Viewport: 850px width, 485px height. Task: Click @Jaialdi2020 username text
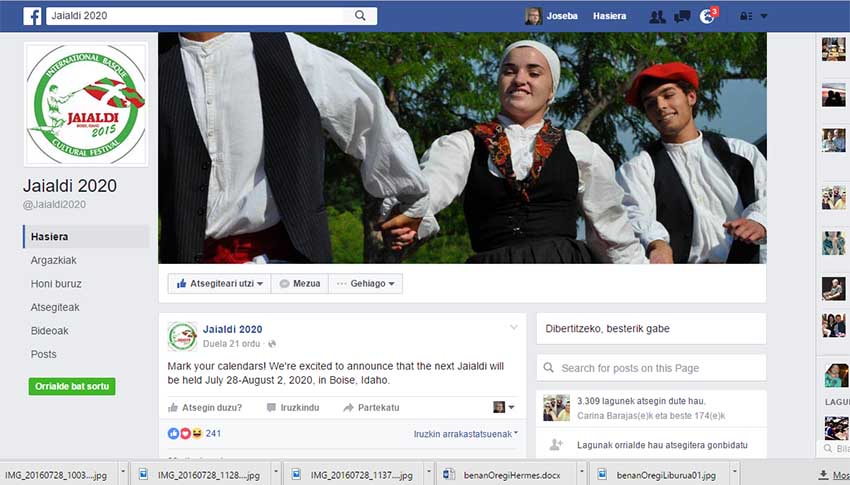(x=54, y=204)
